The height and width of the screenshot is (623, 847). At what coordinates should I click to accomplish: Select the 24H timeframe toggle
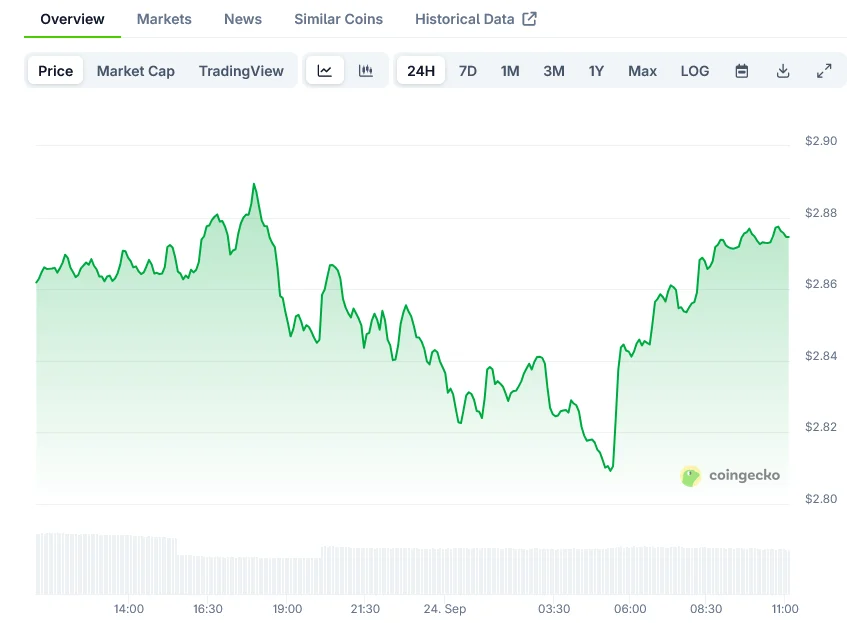[x=420, y=70]
